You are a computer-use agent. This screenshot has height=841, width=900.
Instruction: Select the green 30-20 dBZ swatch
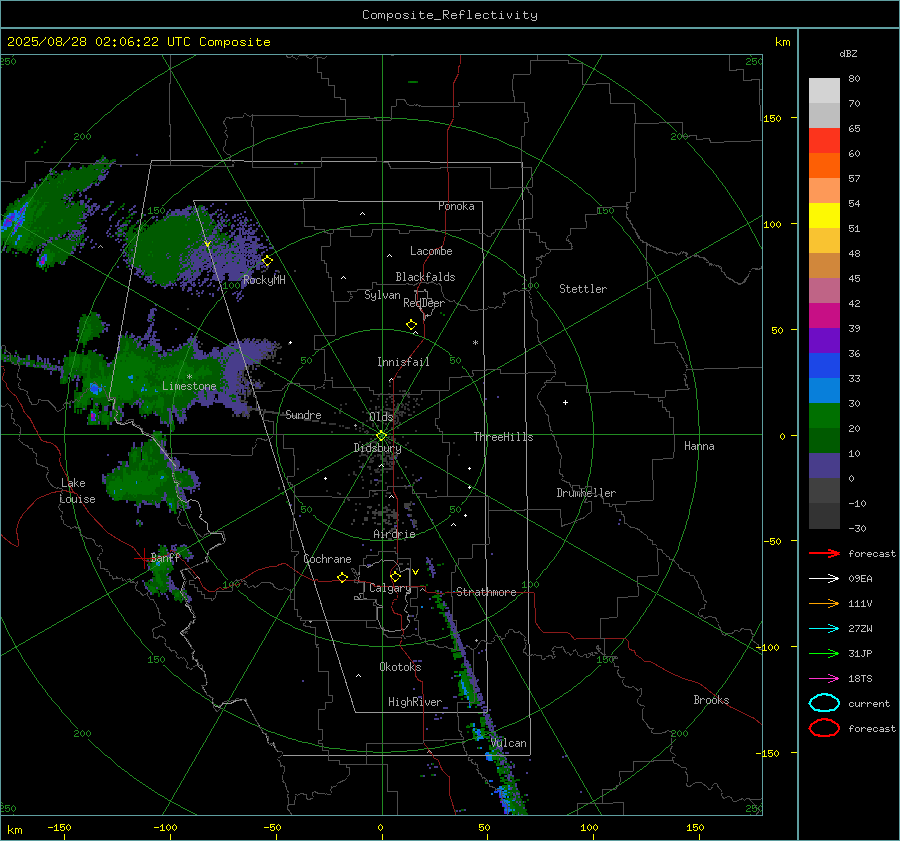[824, 416]
